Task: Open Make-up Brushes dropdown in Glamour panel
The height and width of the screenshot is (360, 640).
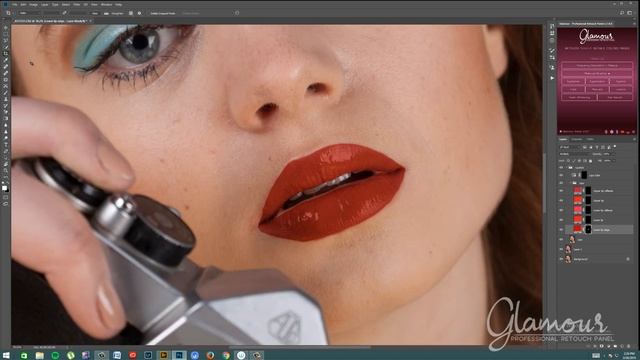Action: click(x=597, y=73)
